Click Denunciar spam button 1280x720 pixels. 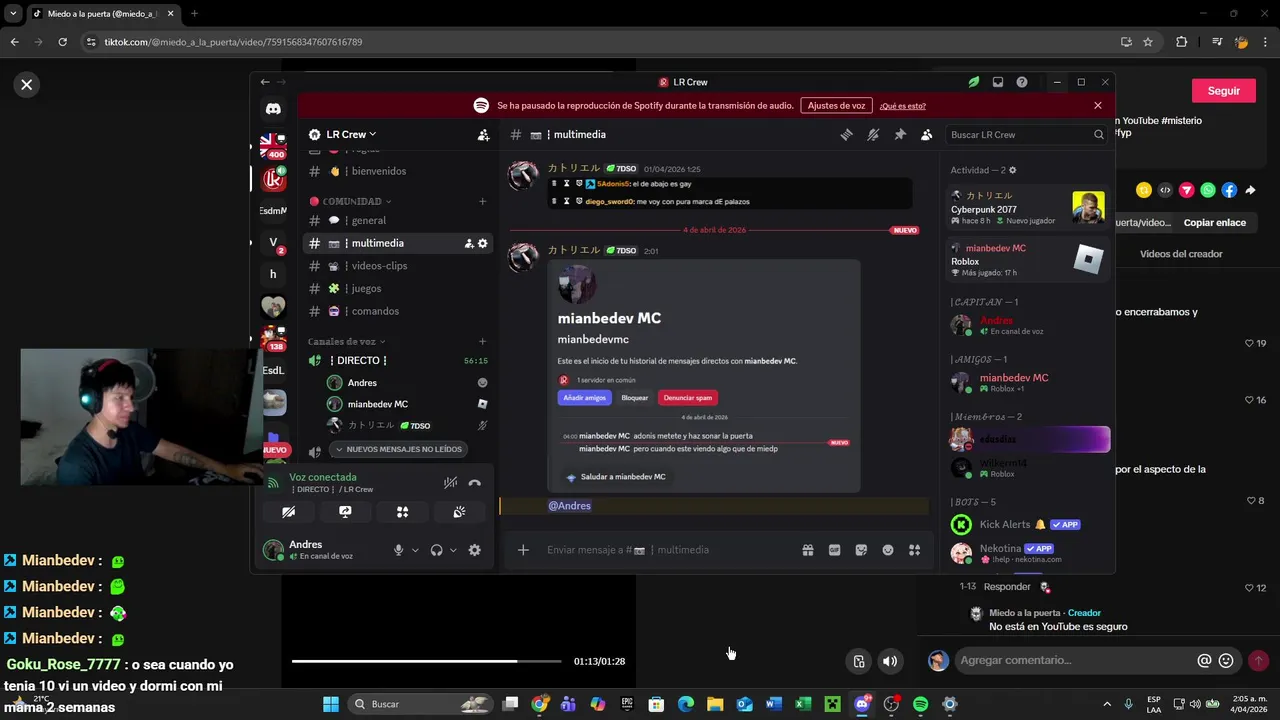tap(688, 398)
